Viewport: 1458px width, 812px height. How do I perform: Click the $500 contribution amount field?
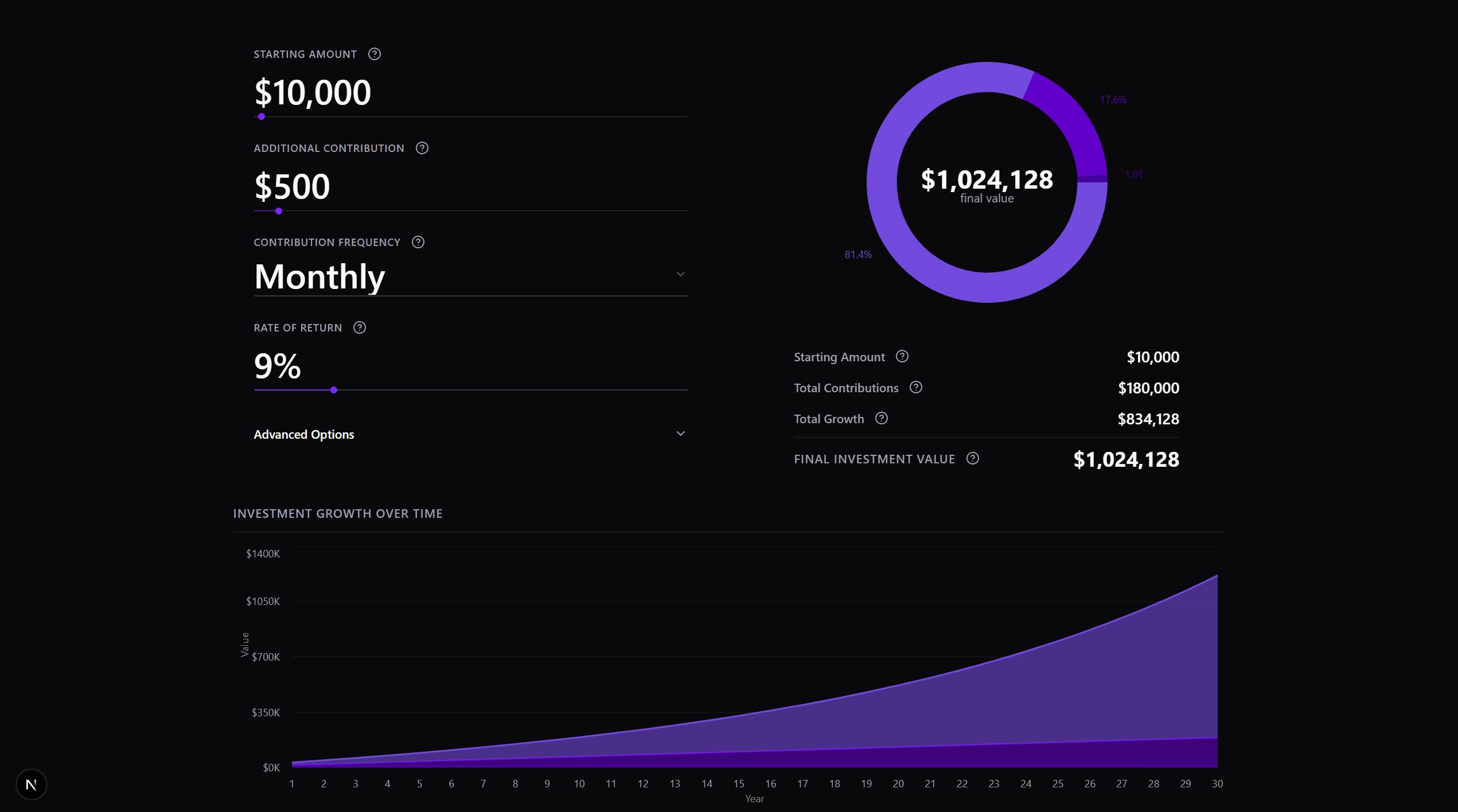[x=293, y=186]
